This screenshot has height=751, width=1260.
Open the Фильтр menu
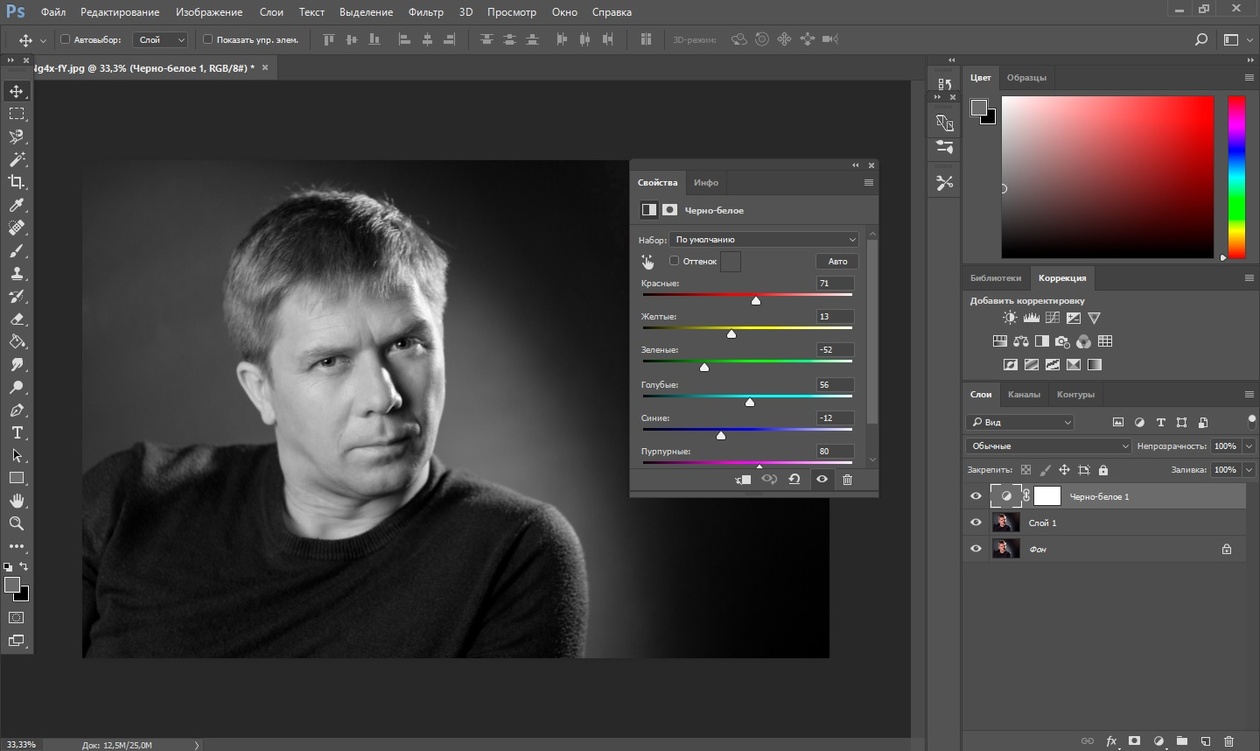point(426,12)
